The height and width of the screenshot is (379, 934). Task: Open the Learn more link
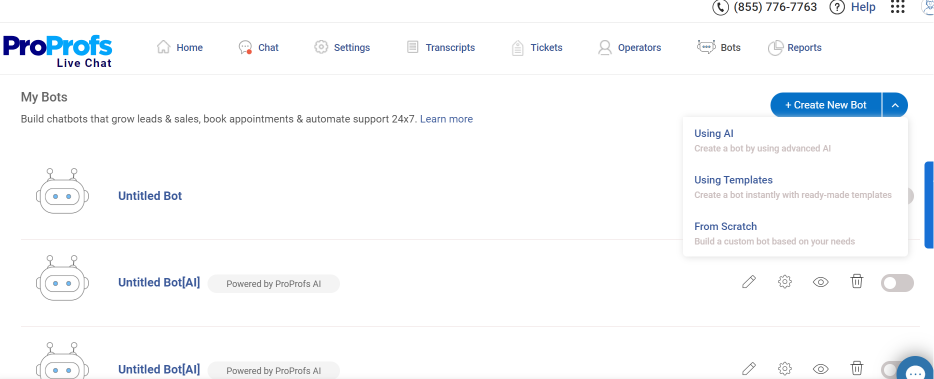pos(446,119)
